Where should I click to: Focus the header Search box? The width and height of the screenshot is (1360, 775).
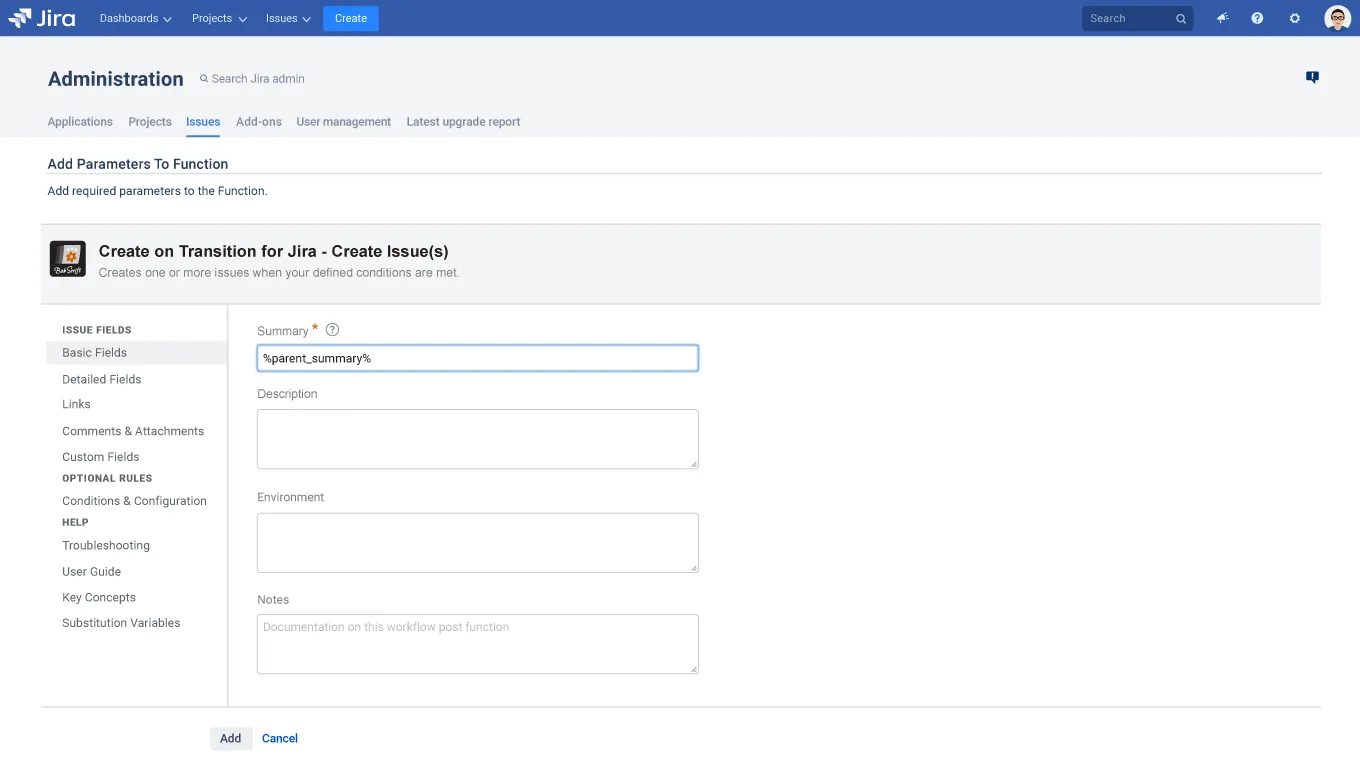coord(1138,18)
